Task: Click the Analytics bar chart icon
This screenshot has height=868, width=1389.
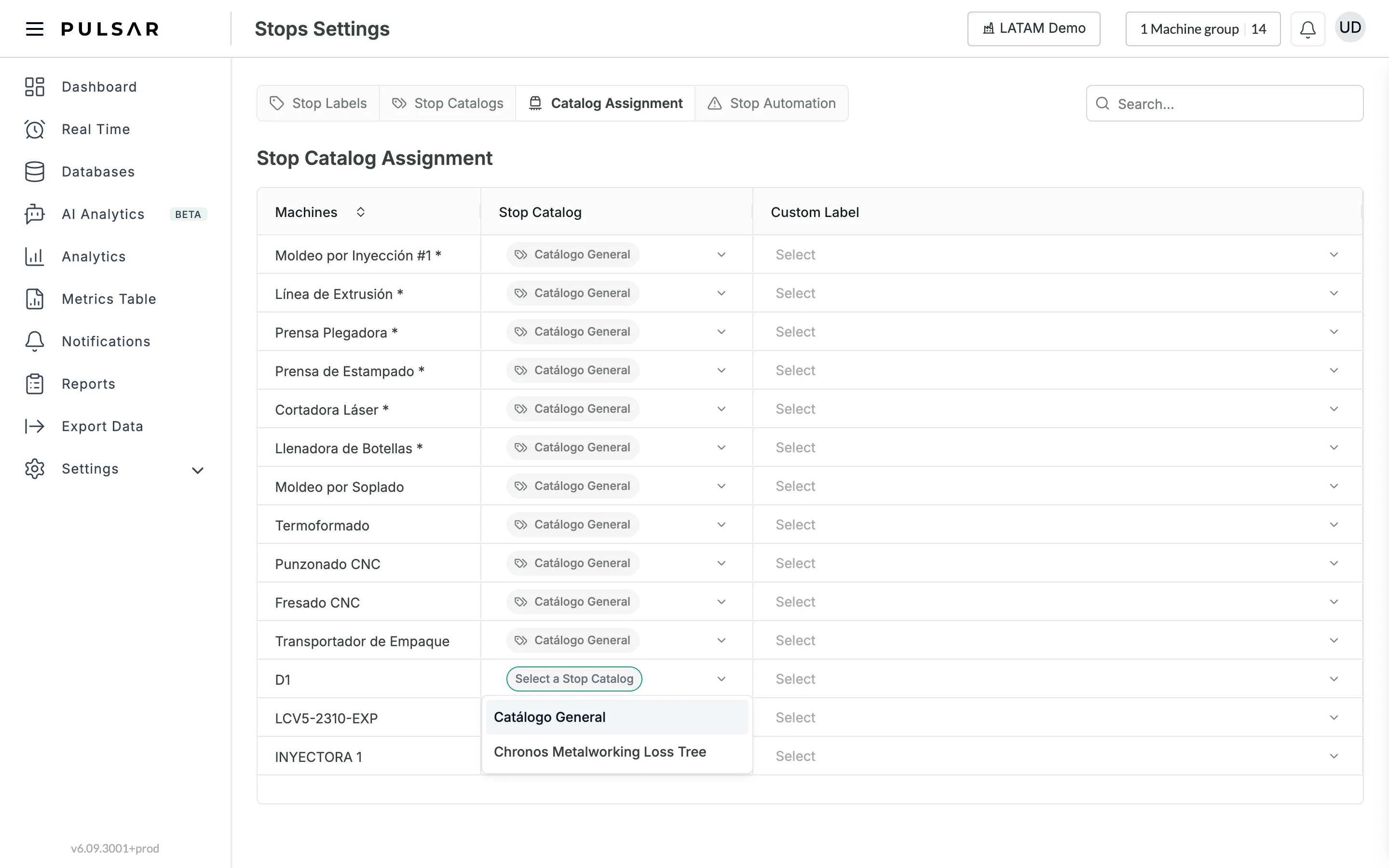Action: 34,257
